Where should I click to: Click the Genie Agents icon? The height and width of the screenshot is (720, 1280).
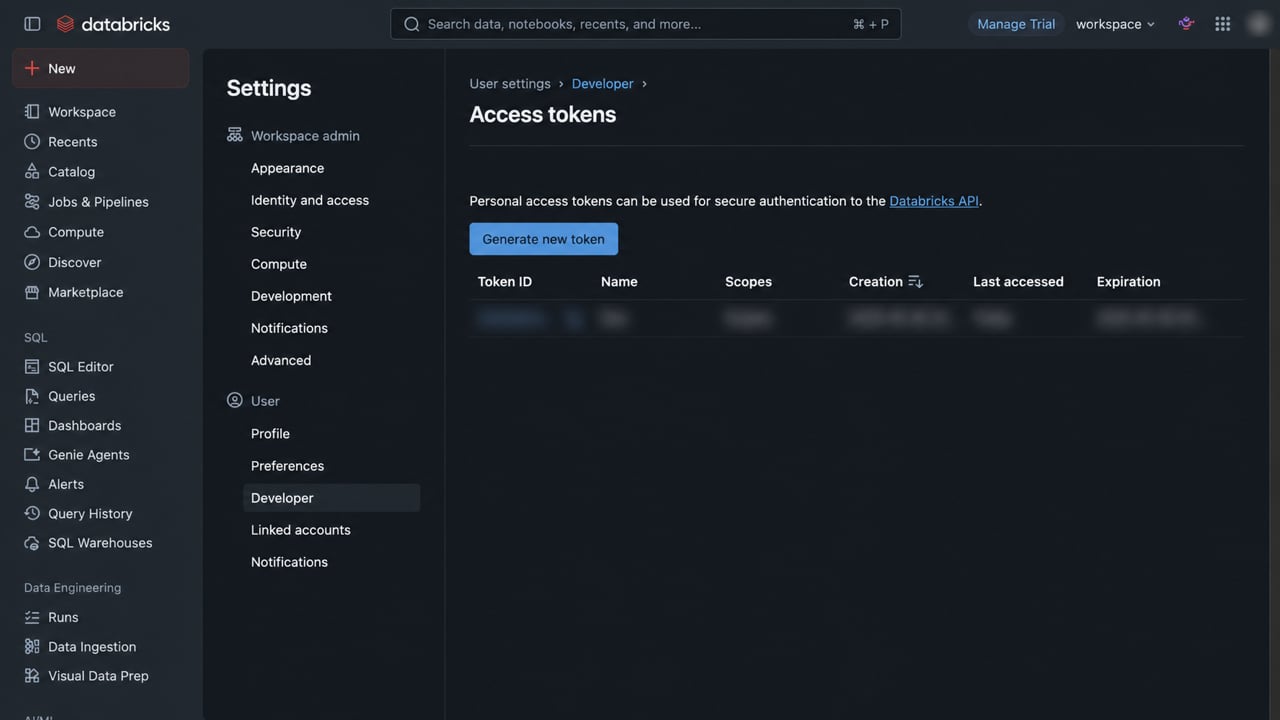click(32, 455)
